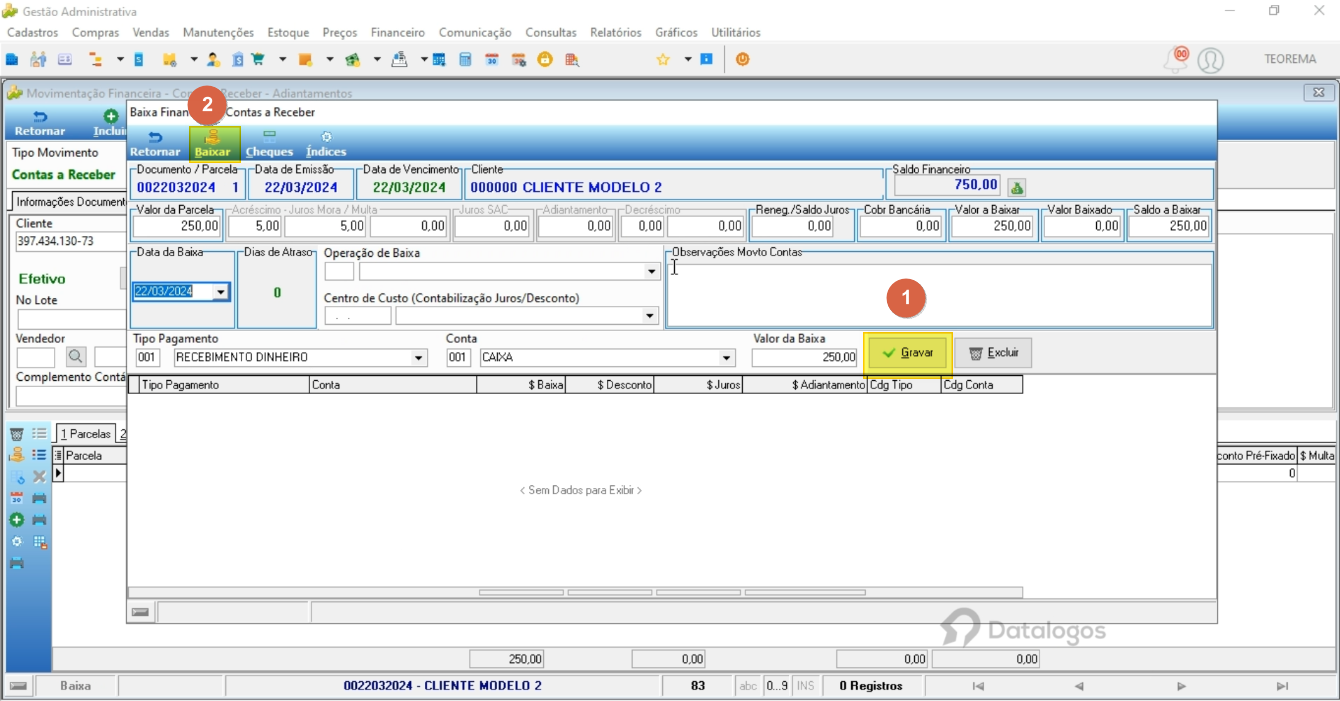Go to the last record with the status bar arrow
The width and height of the screenshot is (1340, 701).
[1282, 686]
